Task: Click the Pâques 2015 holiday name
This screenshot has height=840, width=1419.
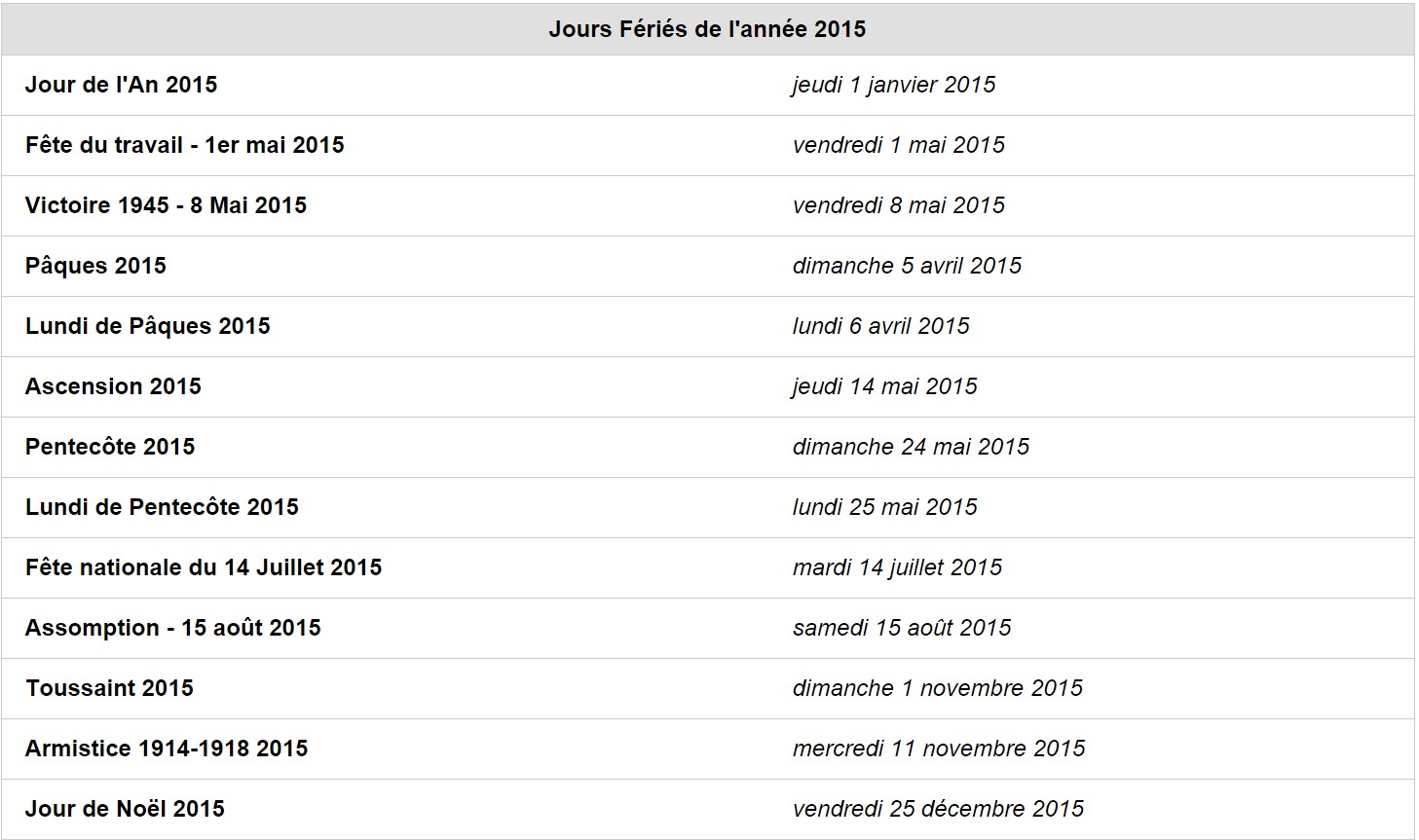Action: pos(96,266)
